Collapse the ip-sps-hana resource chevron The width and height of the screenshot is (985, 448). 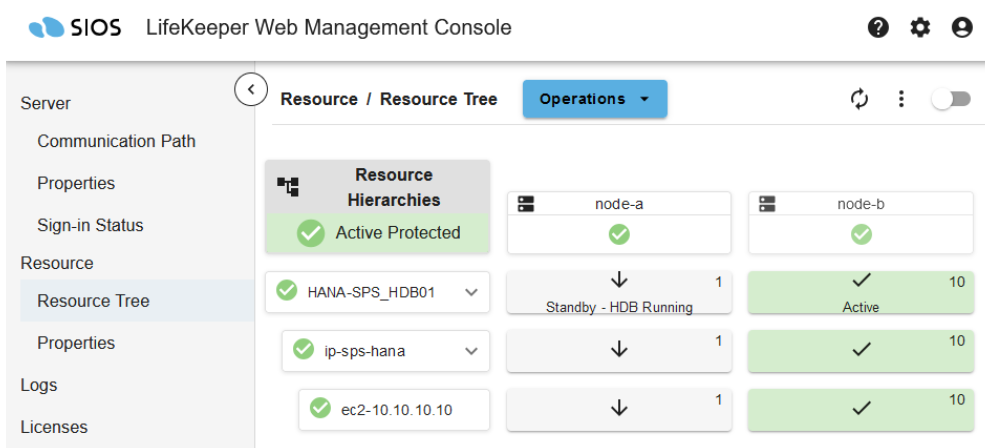point(471,351)
